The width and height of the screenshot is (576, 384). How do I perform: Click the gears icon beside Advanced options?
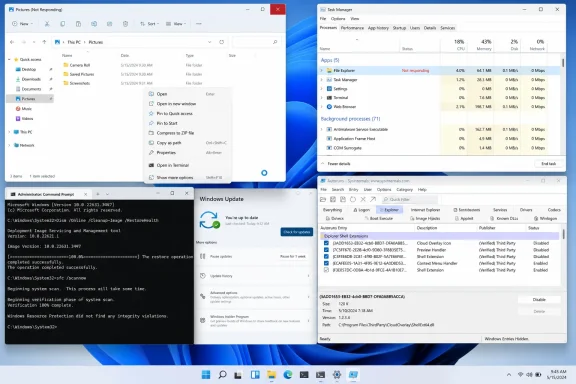click(x=202, y=297)
